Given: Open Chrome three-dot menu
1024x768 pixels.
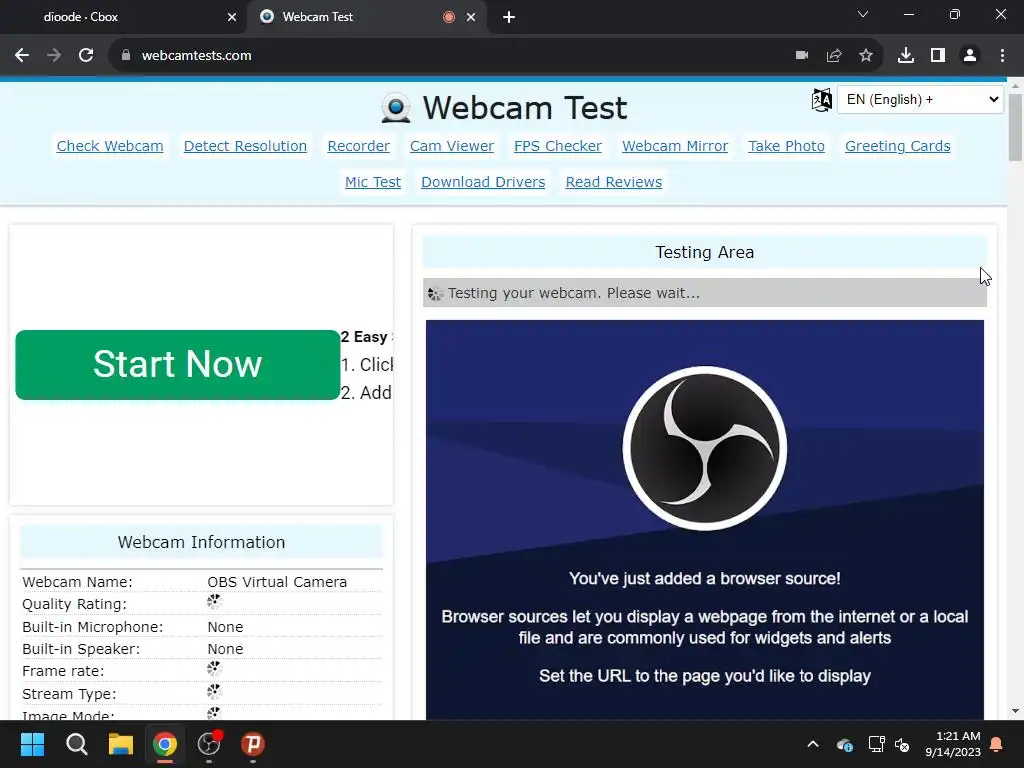Looking at the screenshot, I should pos(1002,56).
